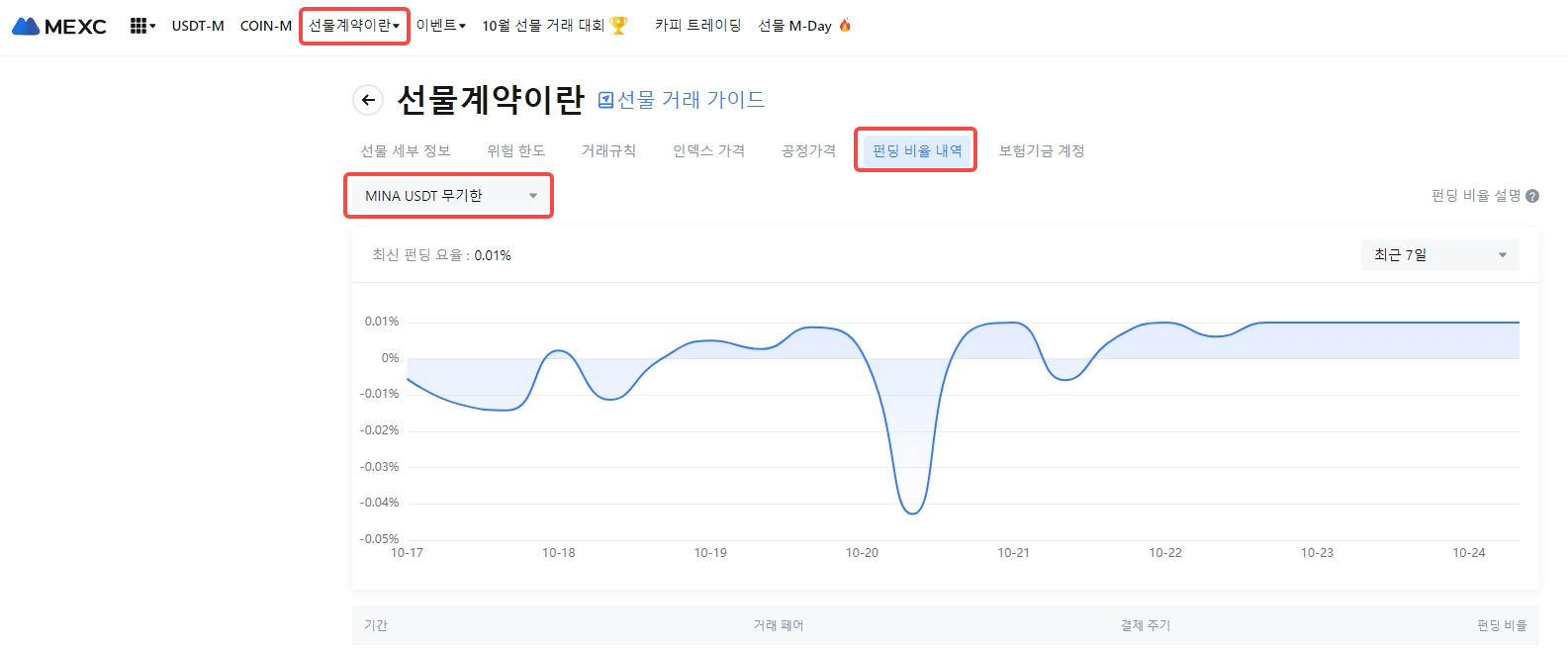
Task: Click the fire icon beside 선물 M-Day
Action: click(845, 26)
